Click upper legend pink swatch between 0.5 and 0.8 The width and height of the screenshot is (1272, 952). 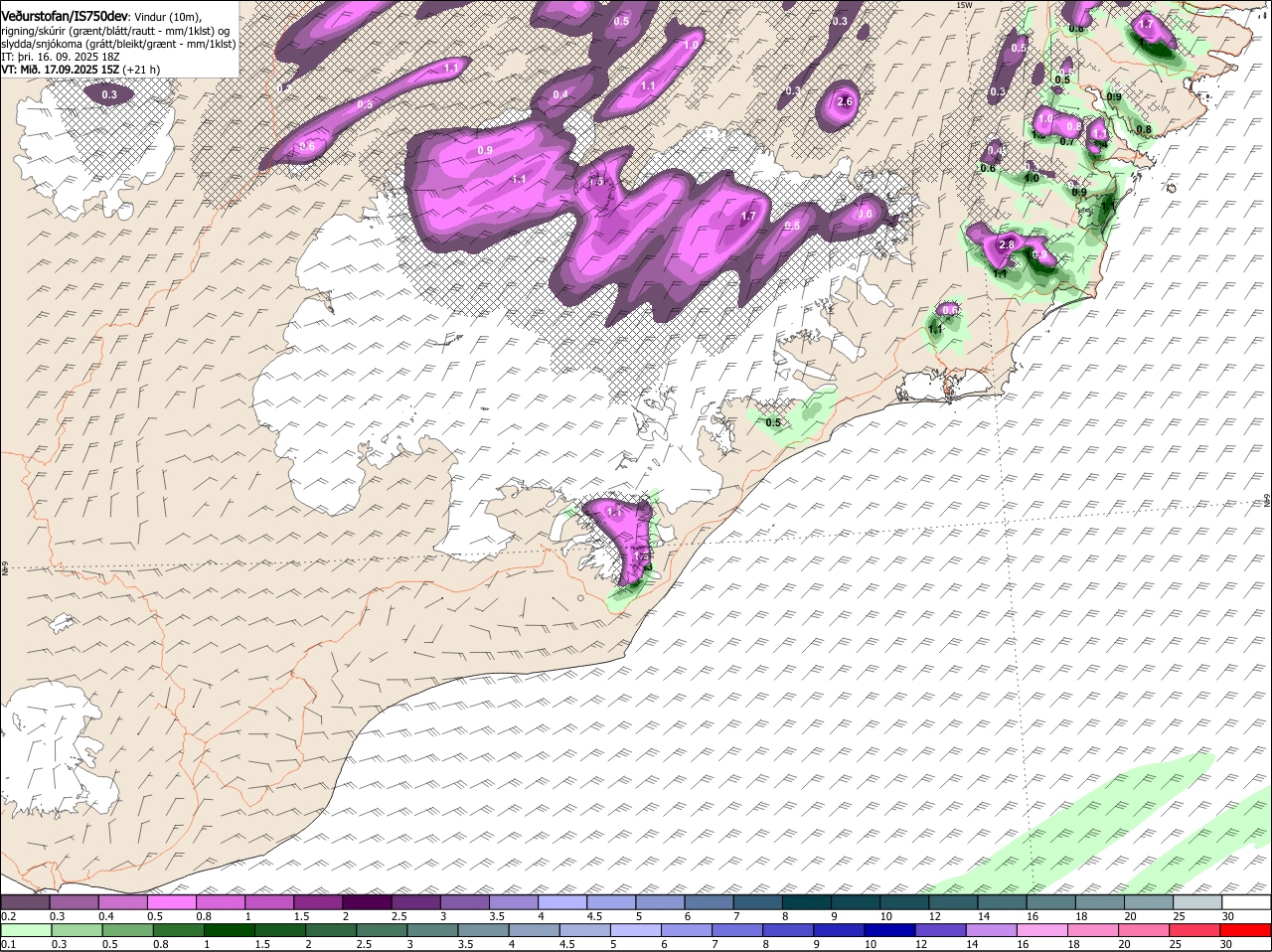(x=172, y=902)
